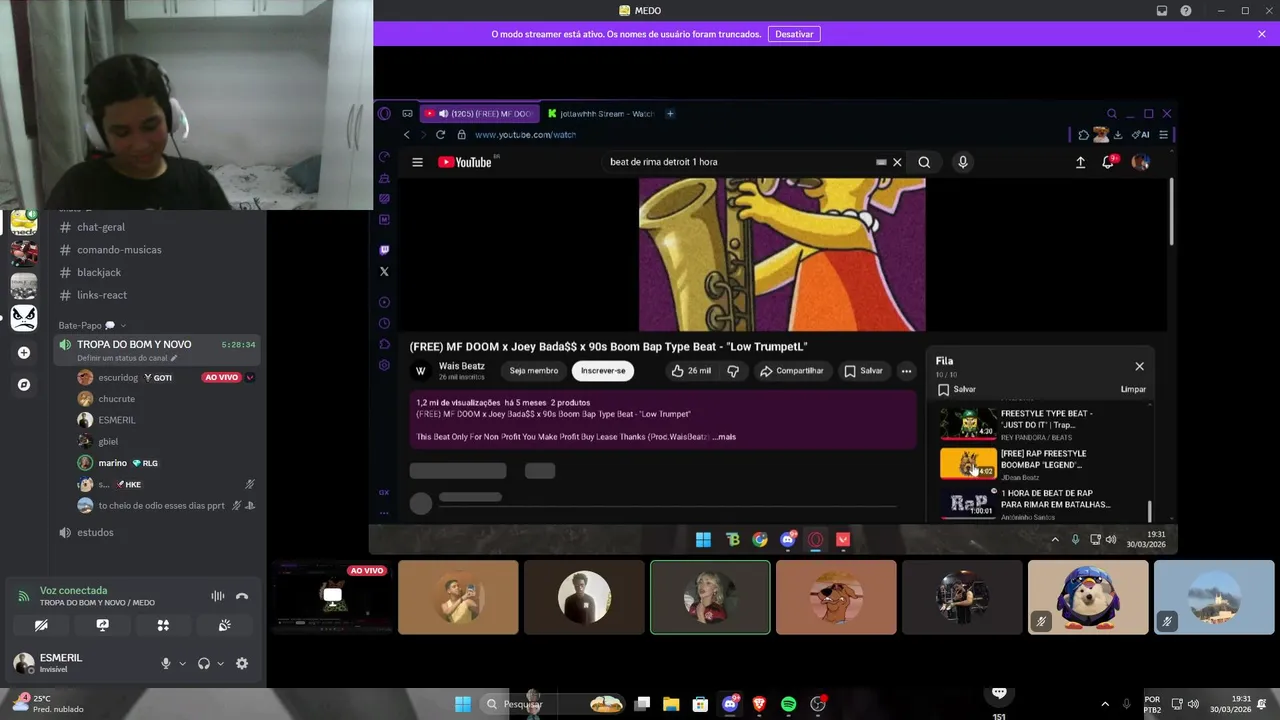
Task: Turn on camera in Discord voice panel
Action: click(x=41, y=625)
